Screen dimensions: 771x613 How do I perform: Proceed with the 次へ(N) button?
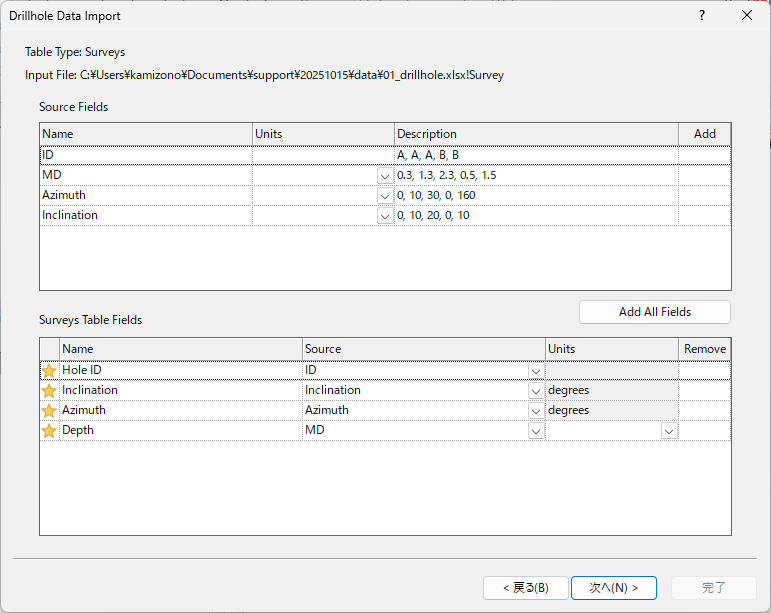613,588
